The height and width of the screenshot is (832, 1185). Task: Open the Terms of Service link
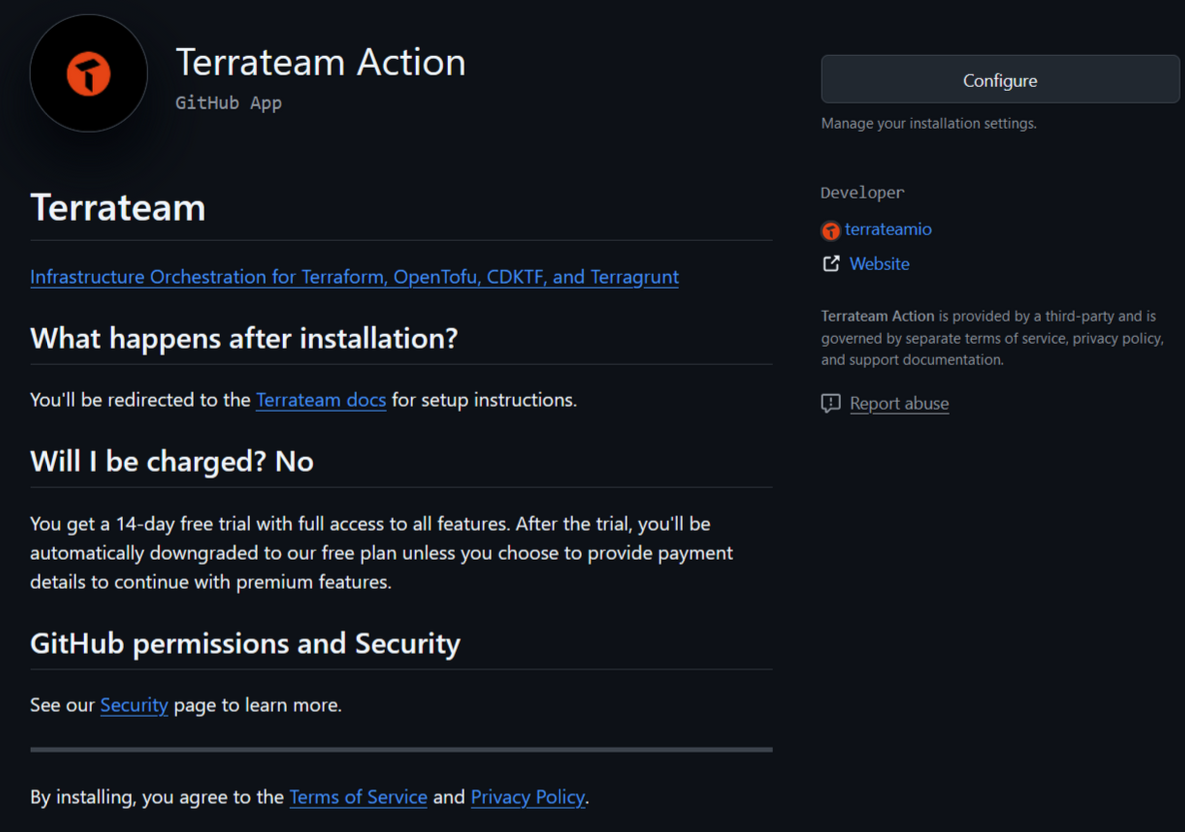click(358, 797)
